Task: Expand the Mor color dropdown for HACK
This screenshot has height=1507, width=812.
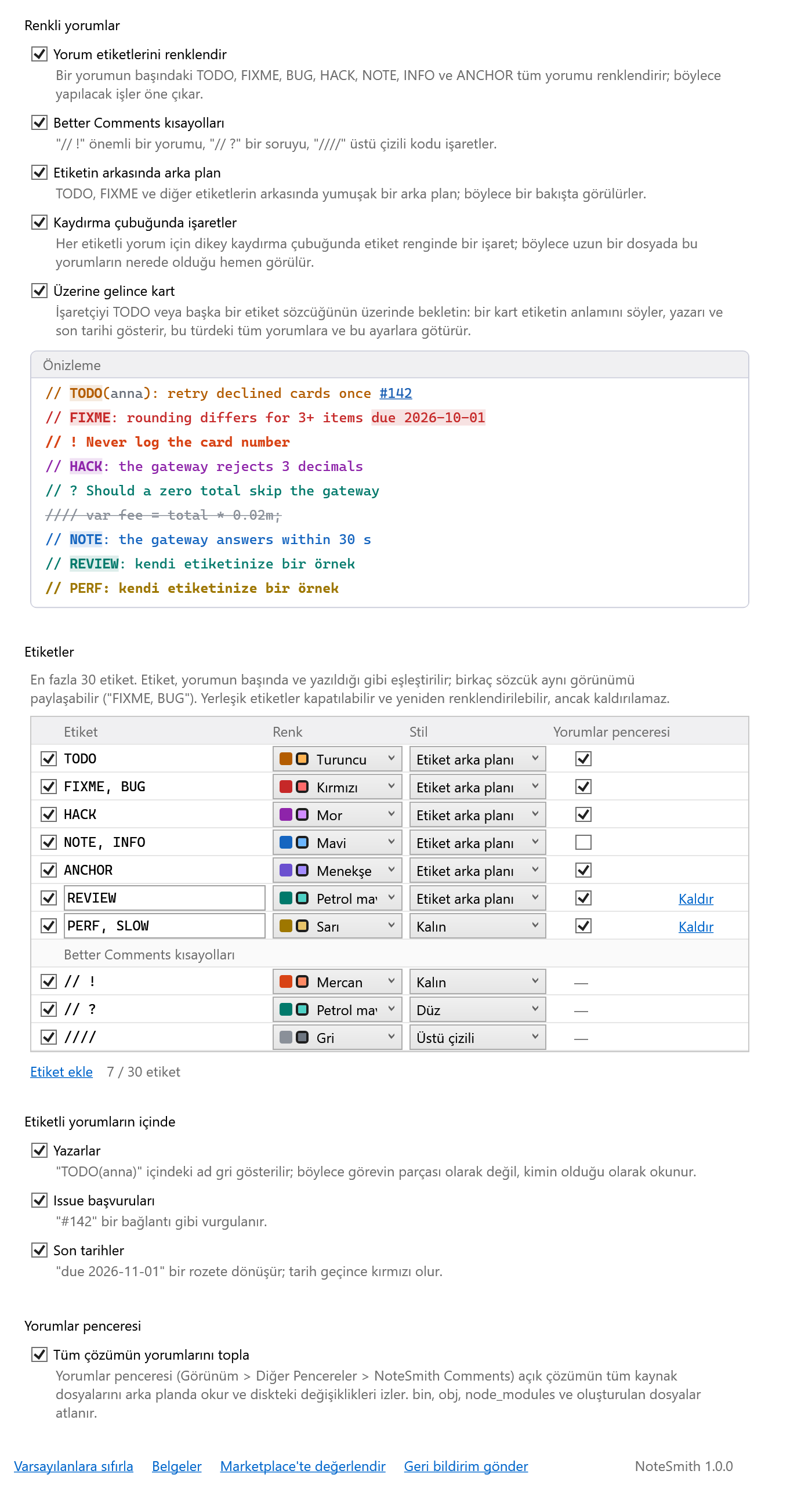Action: click(338, 814)
